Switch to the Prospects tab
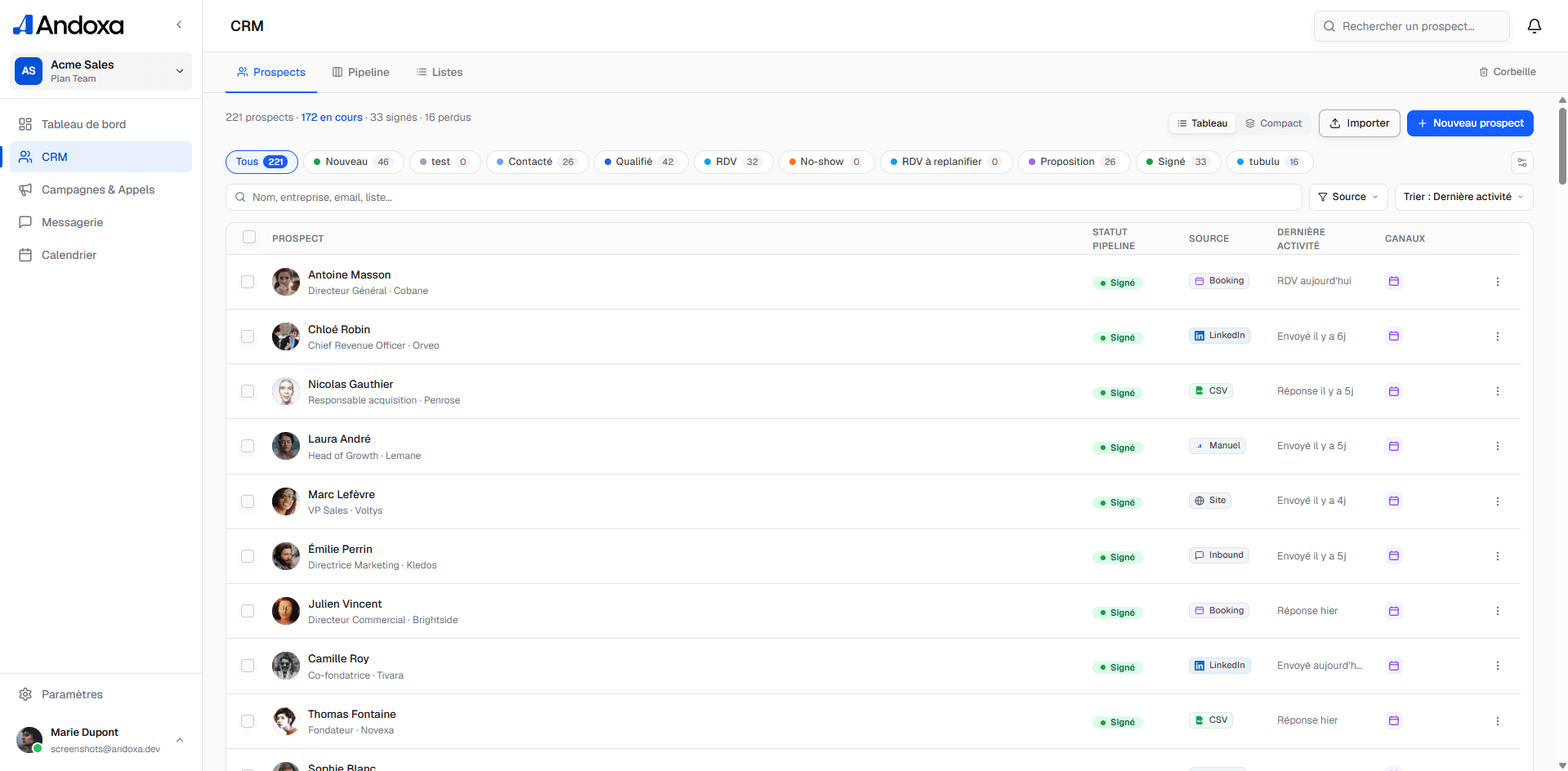Screen dimensions: 1568x771 tap(271, 72)
